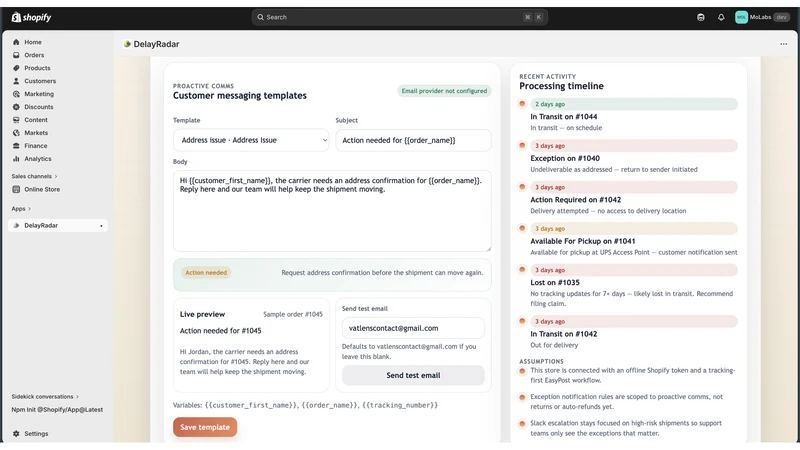Click 'Action Required on #1042' entry
Viewport: 800px width, 450px height.
[576, 200]
